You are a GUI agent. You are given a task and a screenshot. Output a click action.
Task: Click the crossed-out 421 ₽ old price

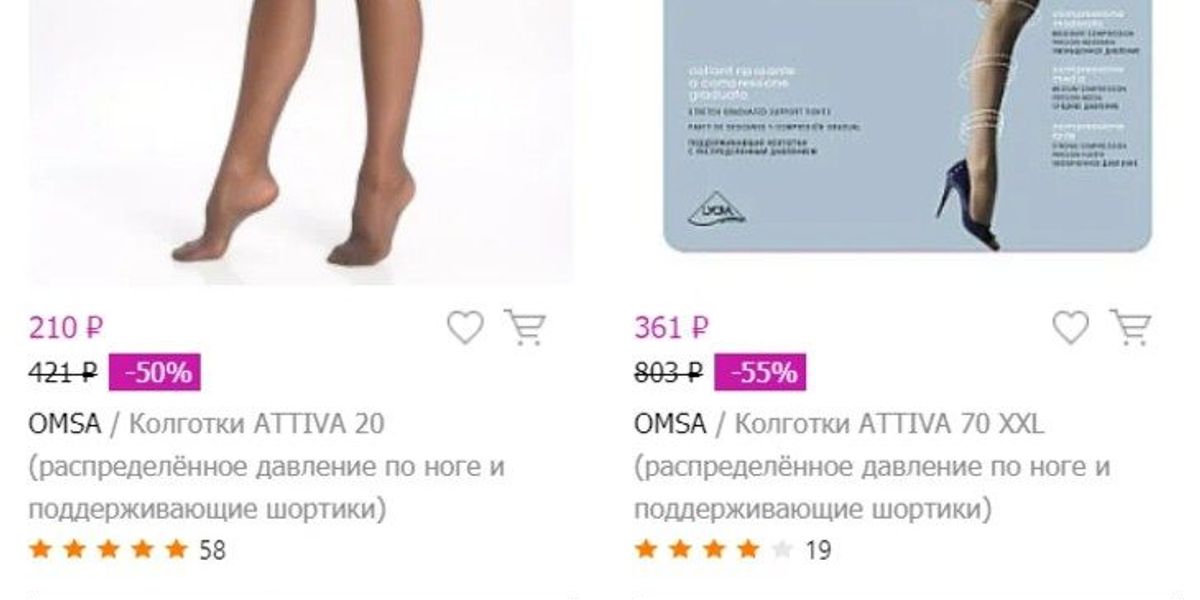[63, 374]
